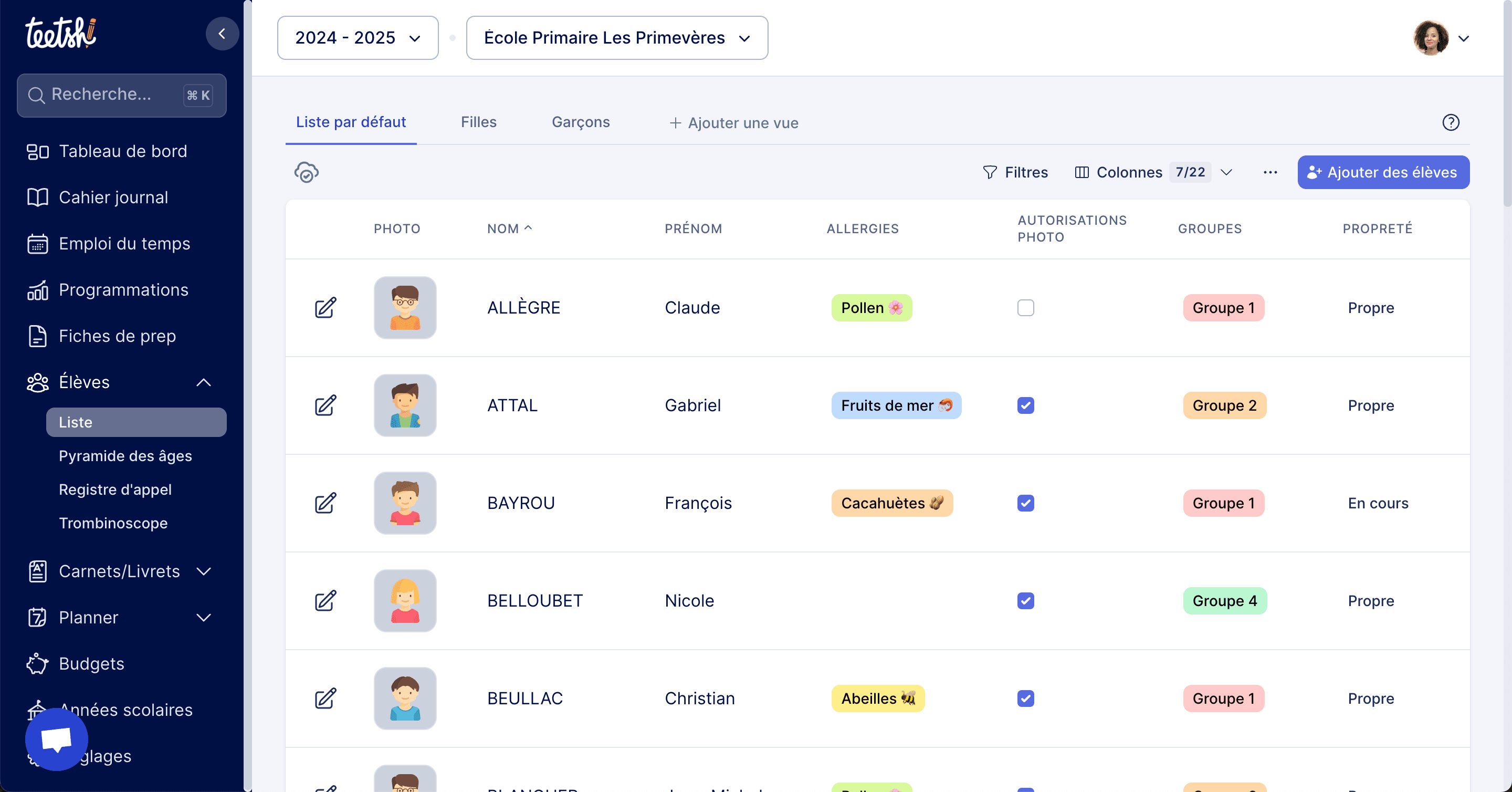Click the Filtres label
The width and height of the screenshot is (1512, 792).
[1026, 173]
